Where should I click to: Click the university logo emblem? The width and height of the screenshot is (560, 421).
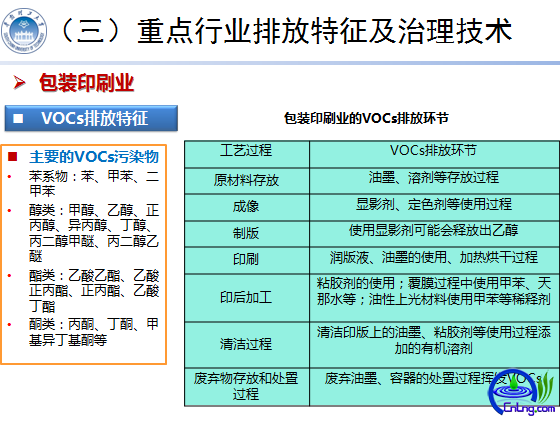(24, 31)
